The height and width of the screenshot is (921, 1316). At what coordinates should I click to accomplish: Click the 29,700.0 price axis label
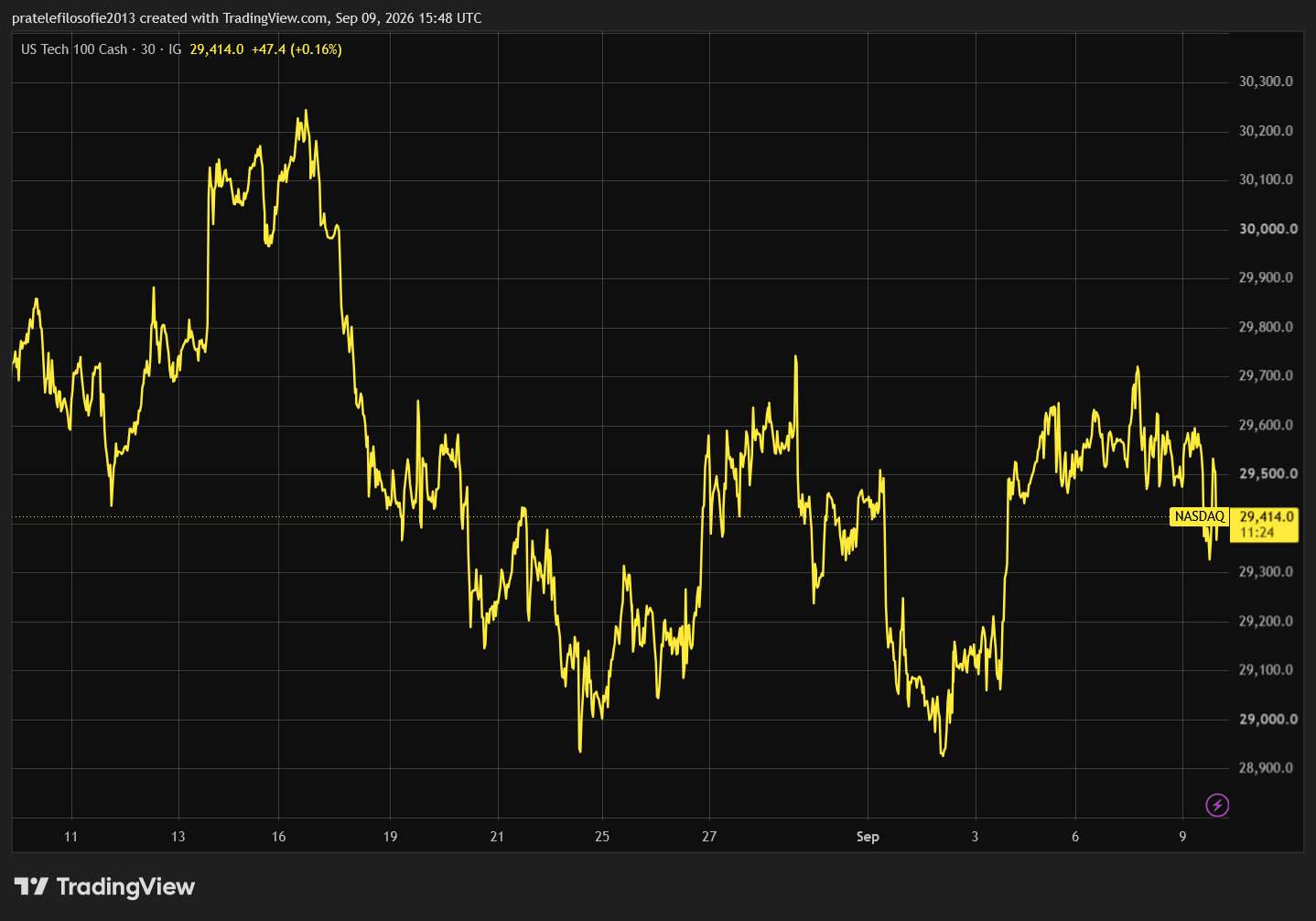coord(1266,375)
